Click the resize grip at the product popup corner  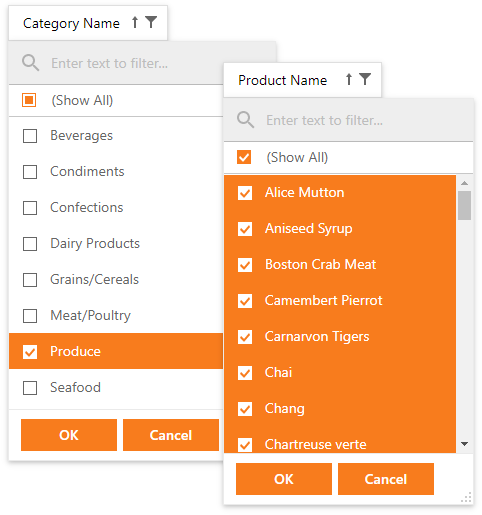tap(466, 497)
